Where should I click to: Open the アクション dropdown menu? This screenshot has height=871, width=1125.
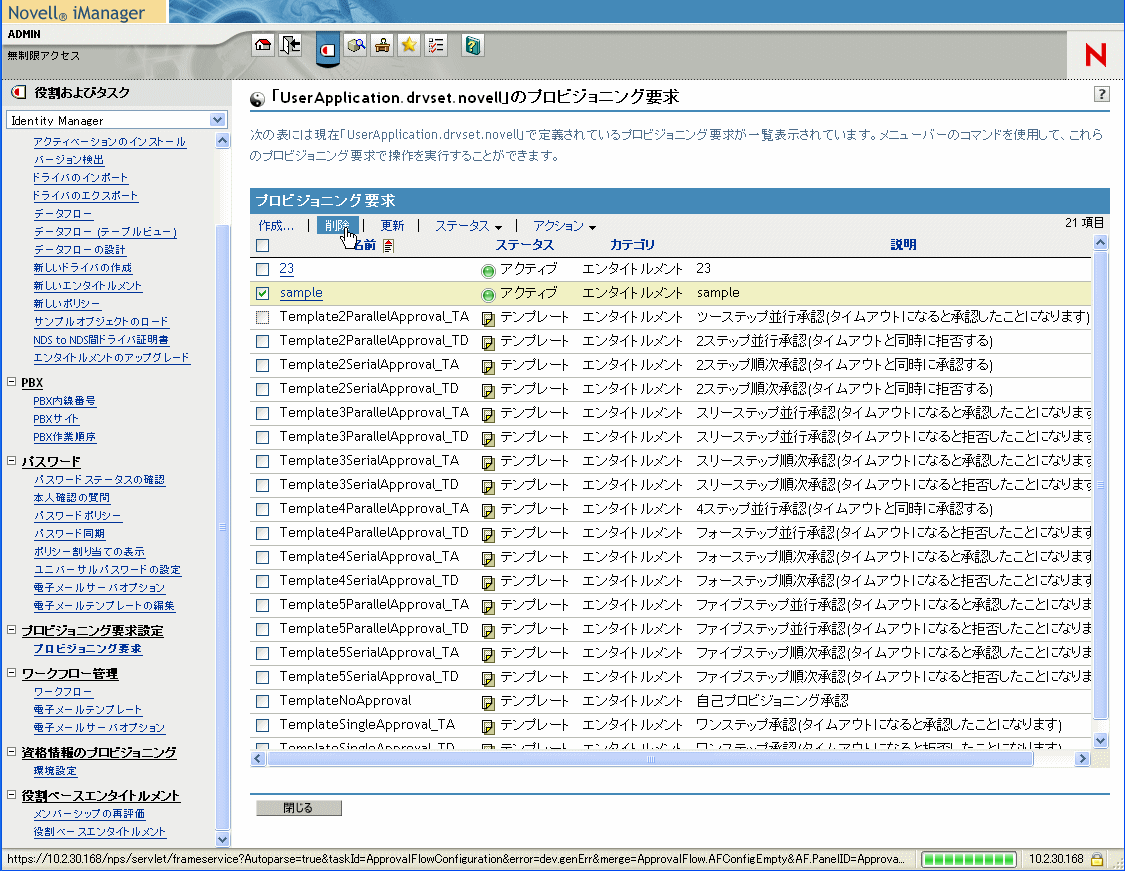[x=564, y=225]
